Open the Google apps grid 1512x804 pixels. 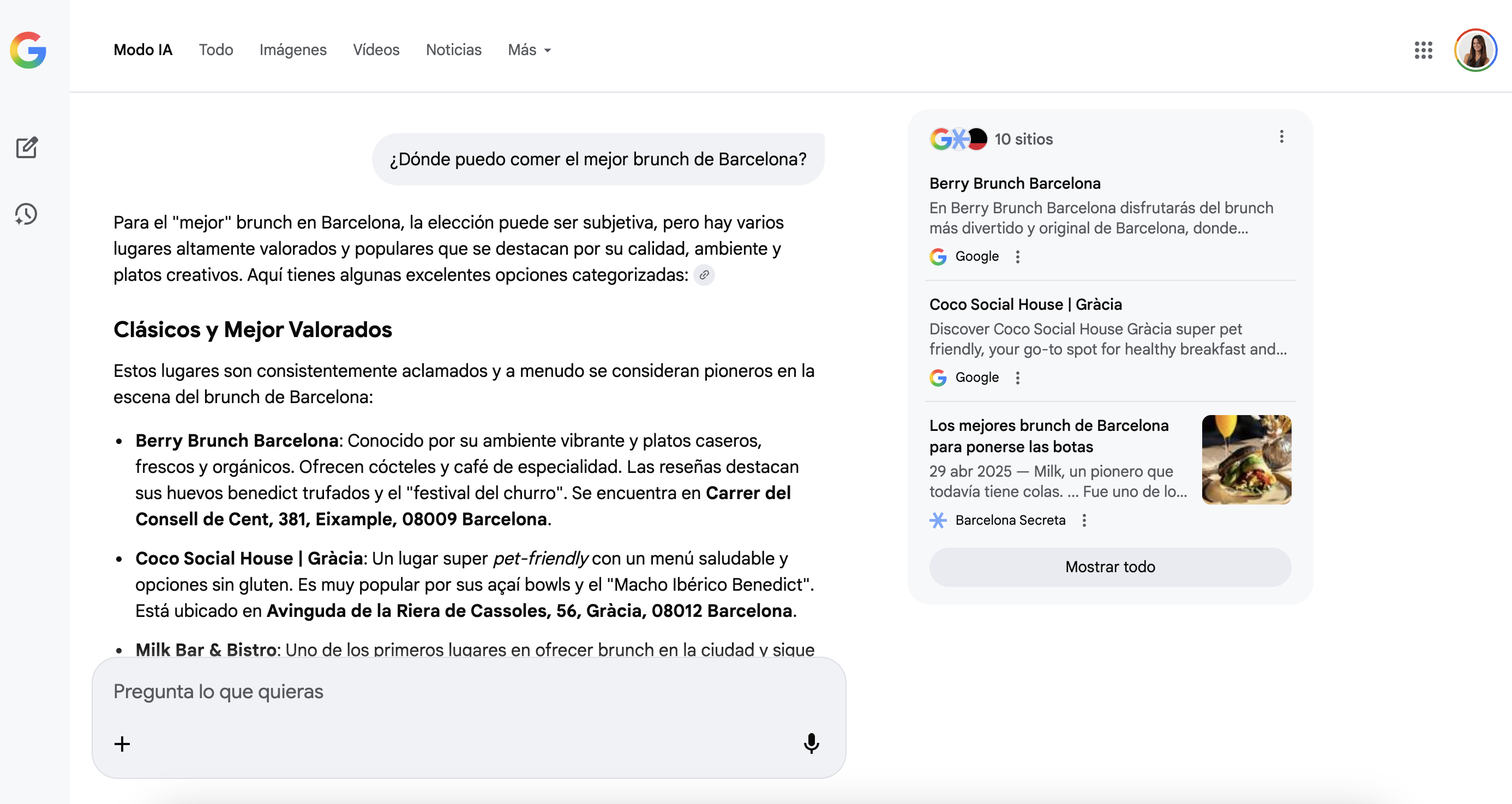(1423, 50)
